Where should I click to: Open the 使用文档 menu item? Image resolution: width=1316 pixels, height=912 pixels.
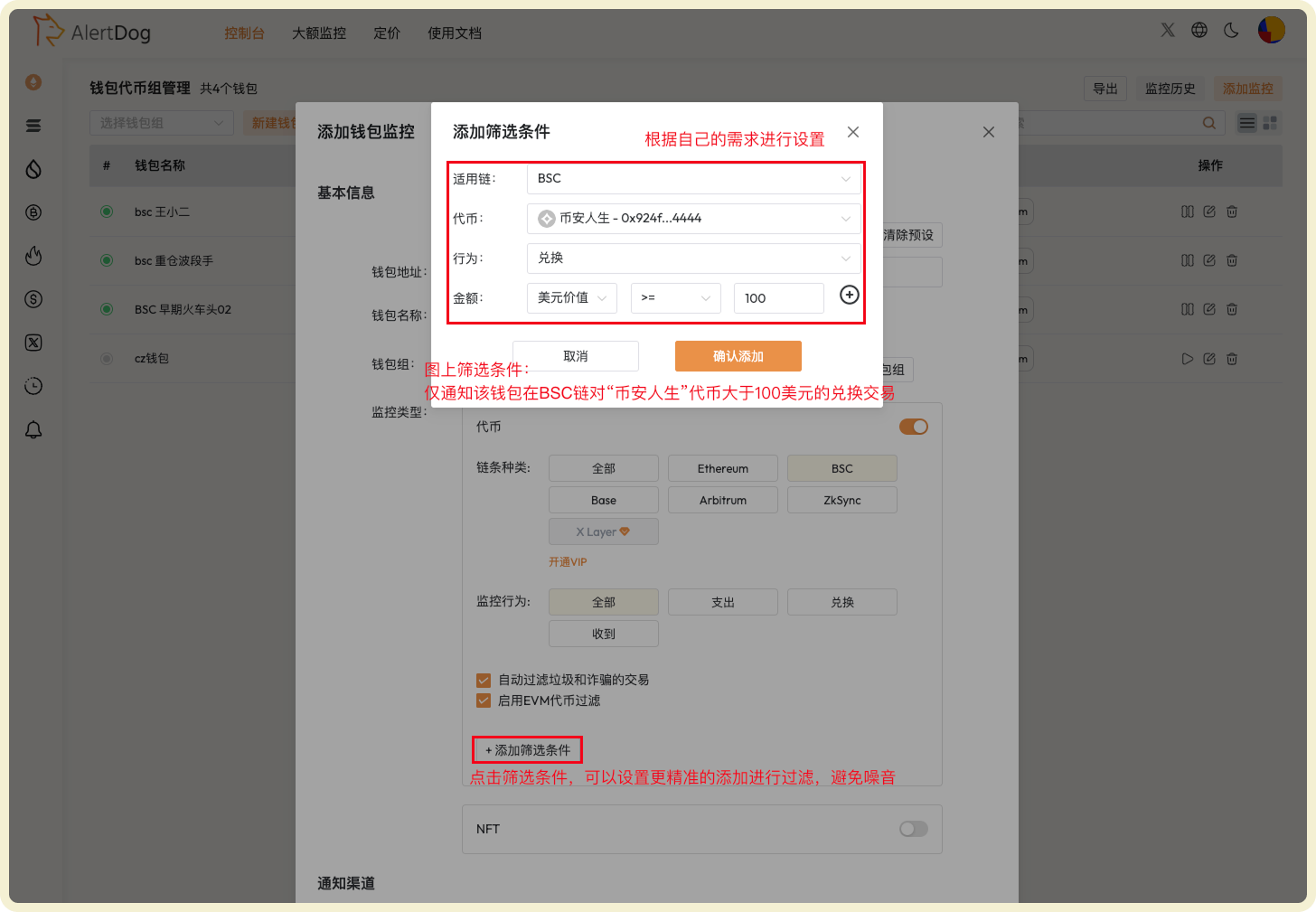click(x=454, y=33)
